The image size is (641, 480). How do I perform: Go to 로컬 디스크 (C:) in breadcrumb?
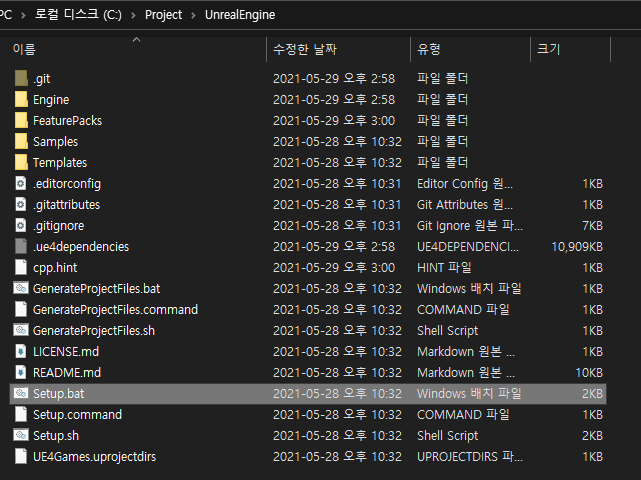[78, 15]
